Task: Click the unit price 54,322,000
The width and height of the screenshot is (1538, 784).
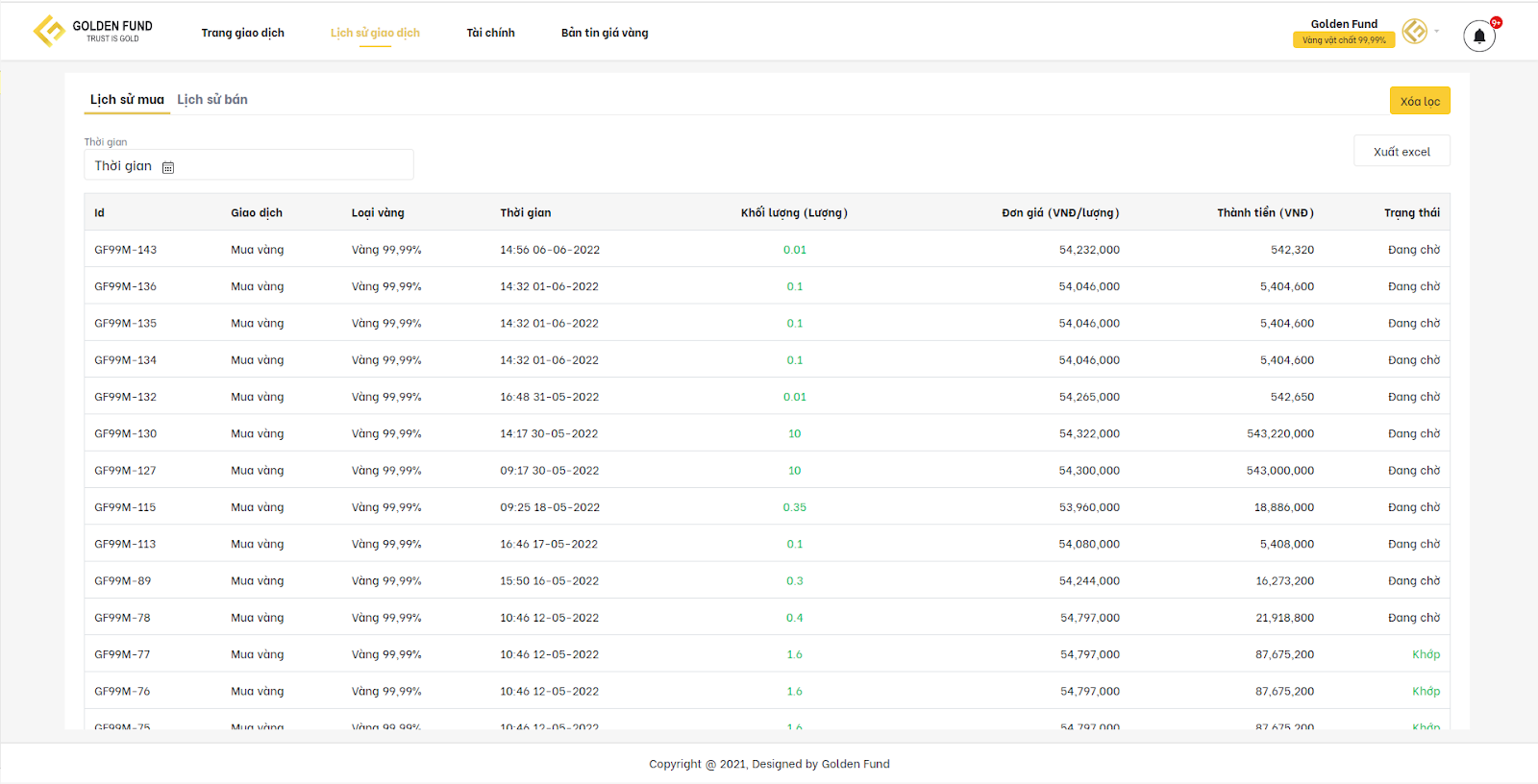Action: (x=1089, y=434)
